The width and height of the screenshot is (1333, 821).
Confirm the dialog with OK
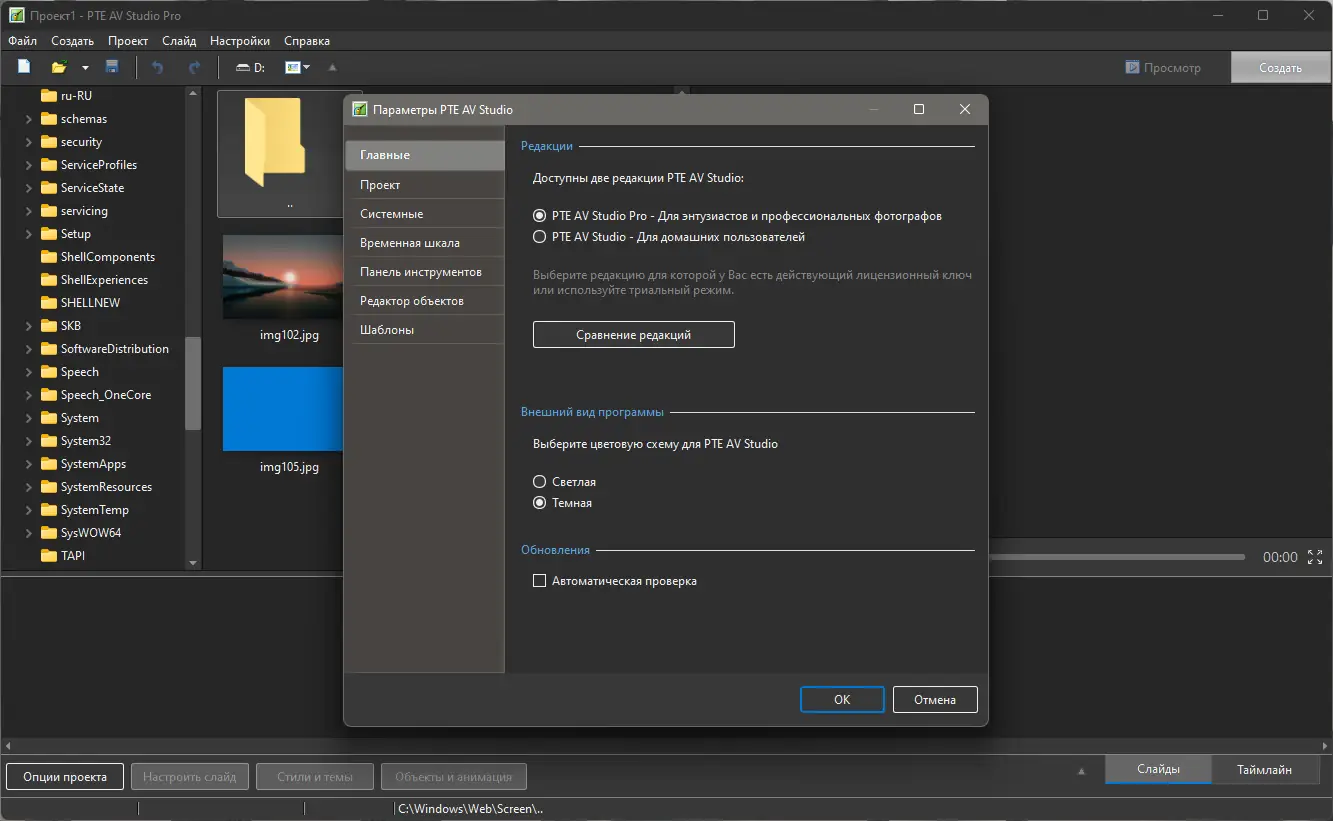[x=842, y=700]
